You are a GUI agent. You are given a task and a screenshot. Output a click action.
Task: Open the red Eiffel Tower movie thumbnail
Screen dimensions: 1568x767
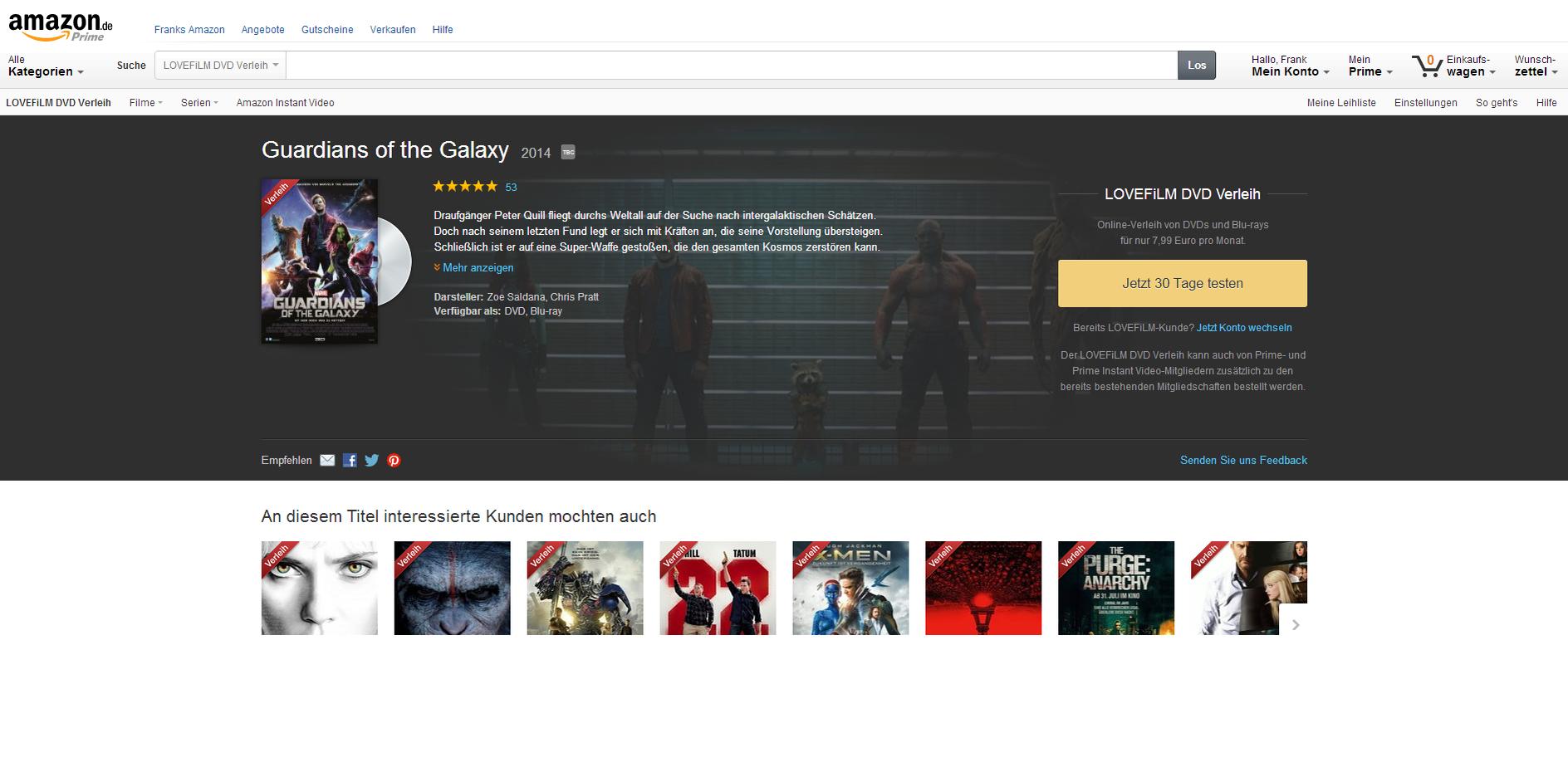pyautogui.click(x=983, y=589)
